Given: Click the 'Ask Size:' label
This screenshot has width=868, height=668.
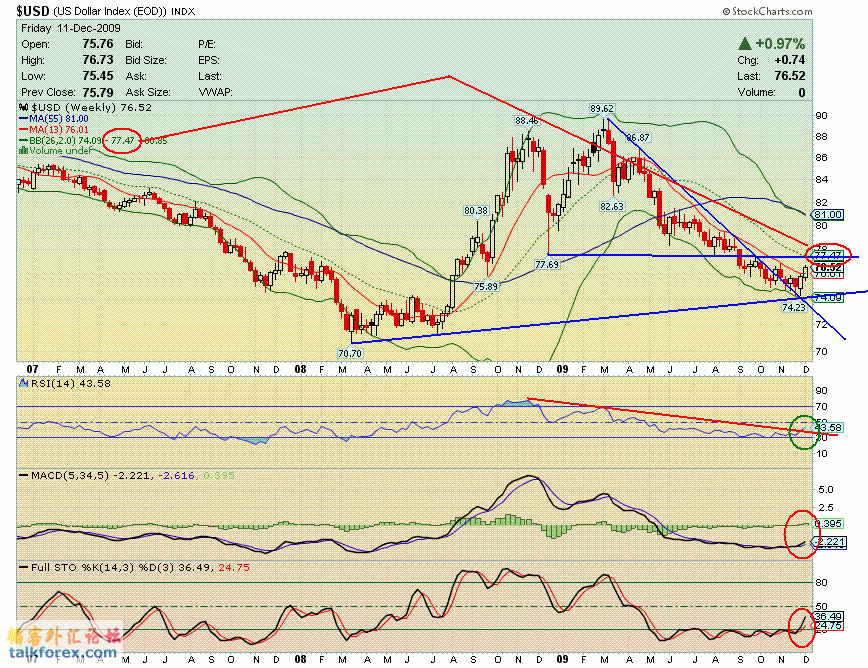Looking at the screenshot, I should (x=148, y=92).
